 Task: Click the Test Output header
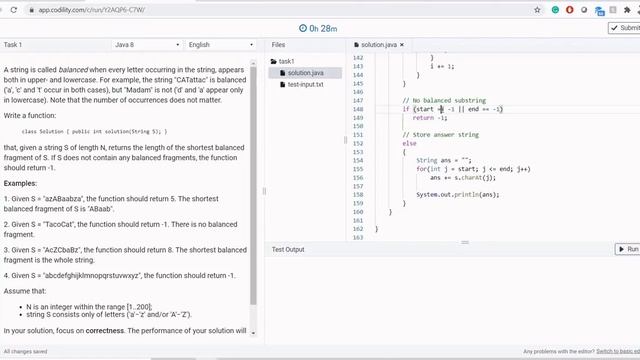click(x=288, y=249)
